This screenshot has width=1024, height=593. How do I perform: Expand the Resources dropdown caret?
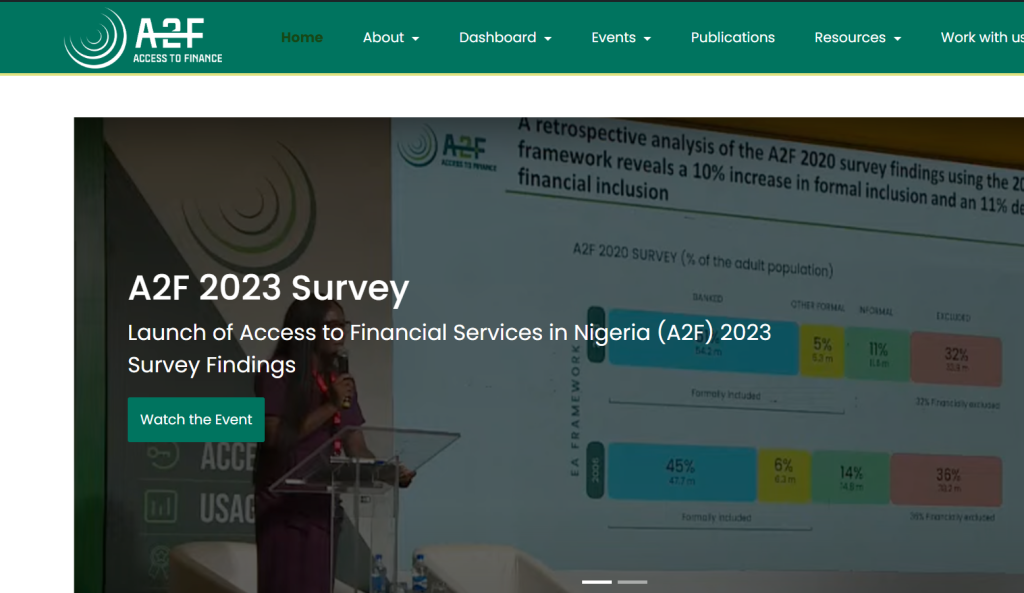tap(897, 39)
